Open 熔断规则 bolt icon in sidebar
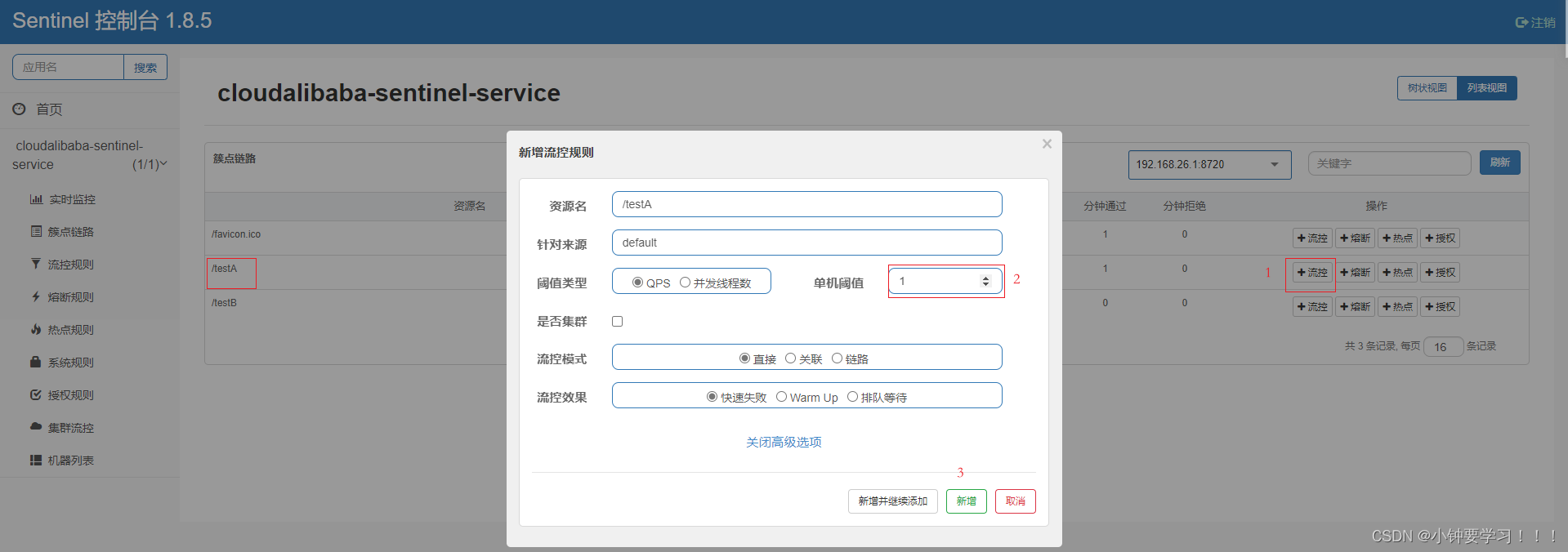The width and height of the screenshot is (1568, 552). coord(36,297)
